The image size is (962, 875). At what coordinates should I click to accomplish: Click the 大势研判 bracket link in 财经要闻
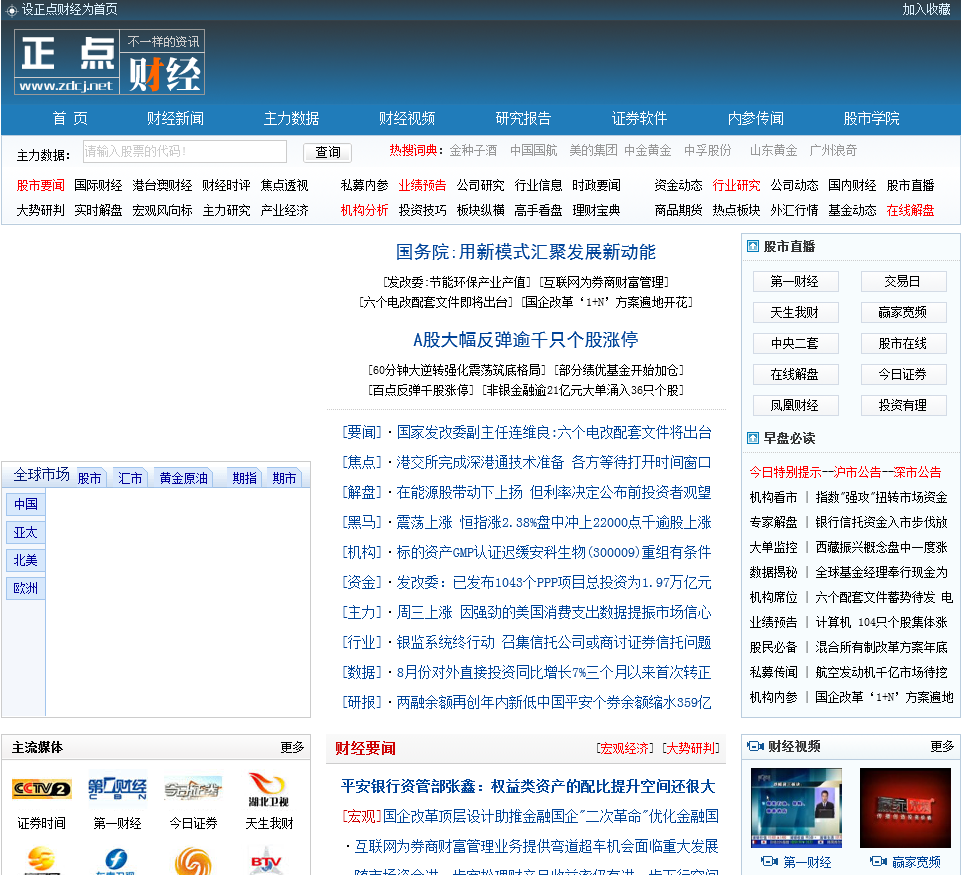coord(691,749)
